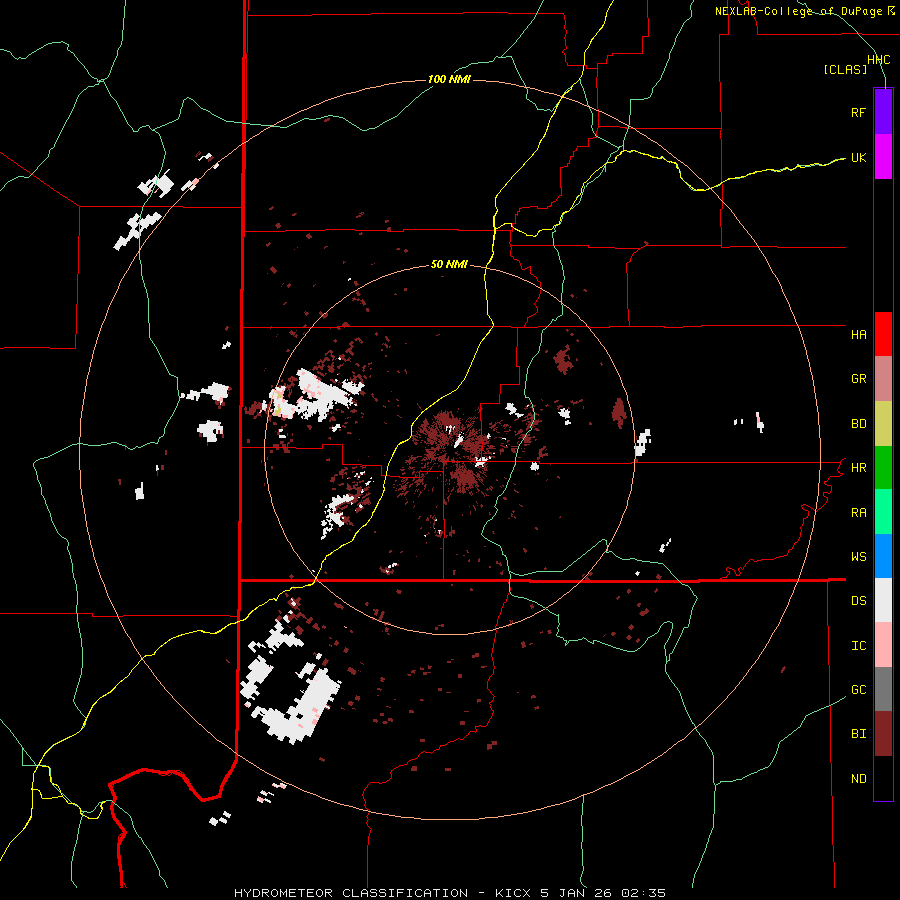
Task: Click the HA legend label
Action: (858, 335)
